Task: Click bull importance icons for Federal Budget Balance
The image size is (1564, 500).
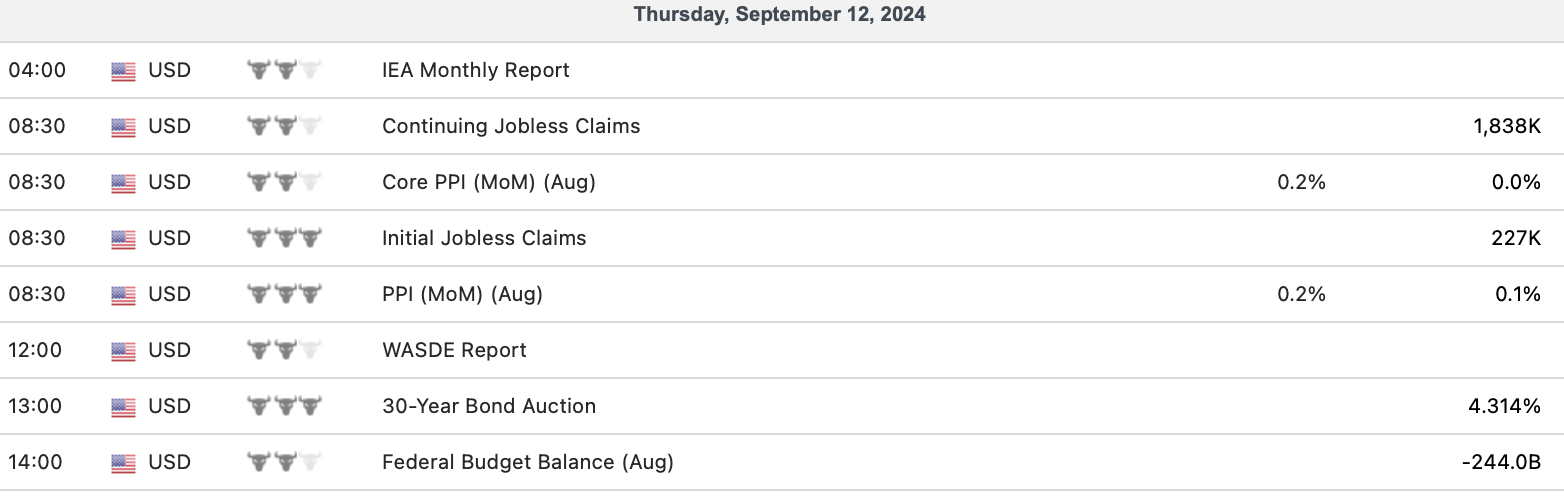Action: pos(285,463)
